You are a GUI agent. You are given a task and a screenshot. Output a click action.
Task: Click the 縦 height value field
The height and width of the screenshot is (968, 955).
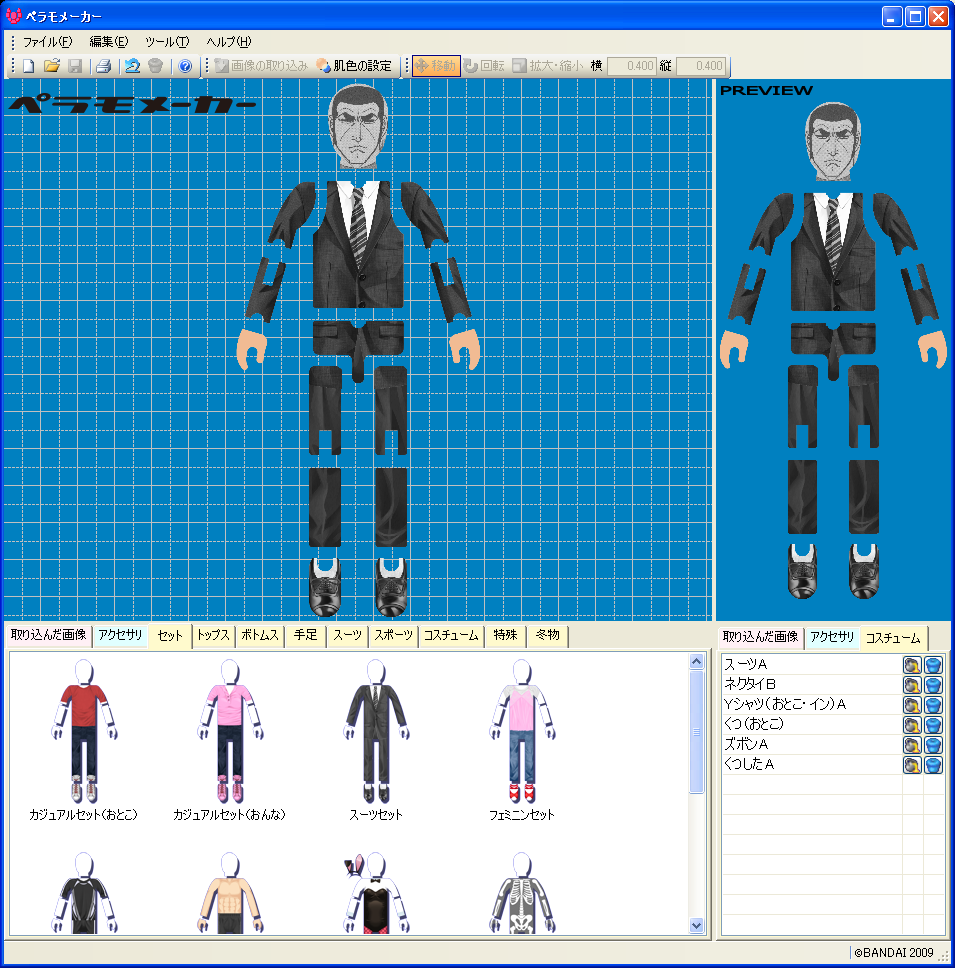(701, 66)
